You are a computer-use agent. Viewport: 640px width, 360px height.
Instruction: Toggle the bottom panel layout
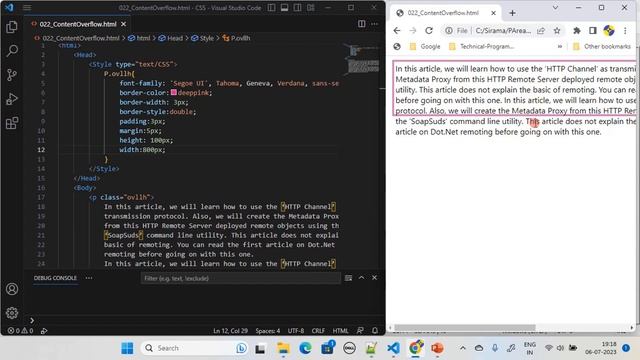(284, 7)
